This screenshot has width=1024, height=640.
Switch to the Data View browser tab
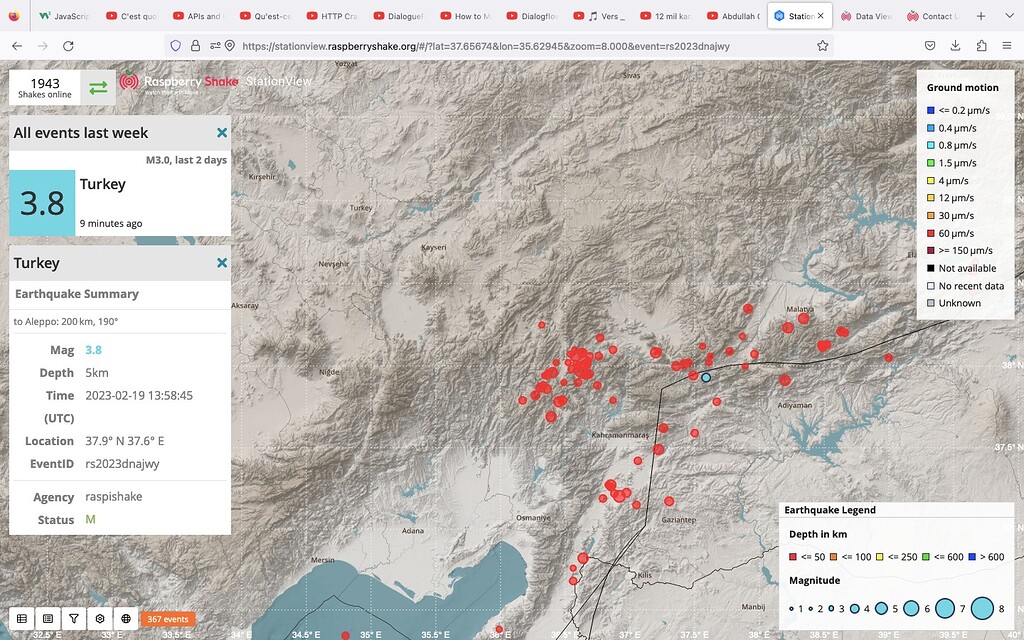pyautogui.click(x=866, y=16)
